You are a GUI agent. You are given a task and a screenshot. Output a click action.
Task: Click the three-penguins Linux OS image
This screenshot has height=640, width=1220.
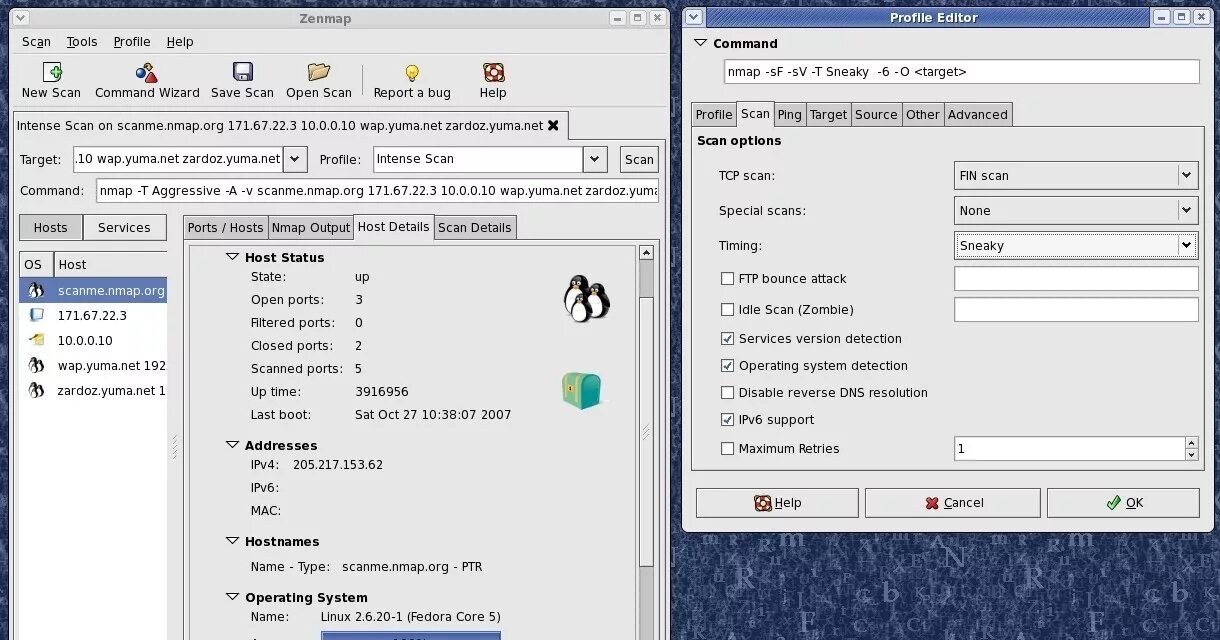[x=586, y=298]
